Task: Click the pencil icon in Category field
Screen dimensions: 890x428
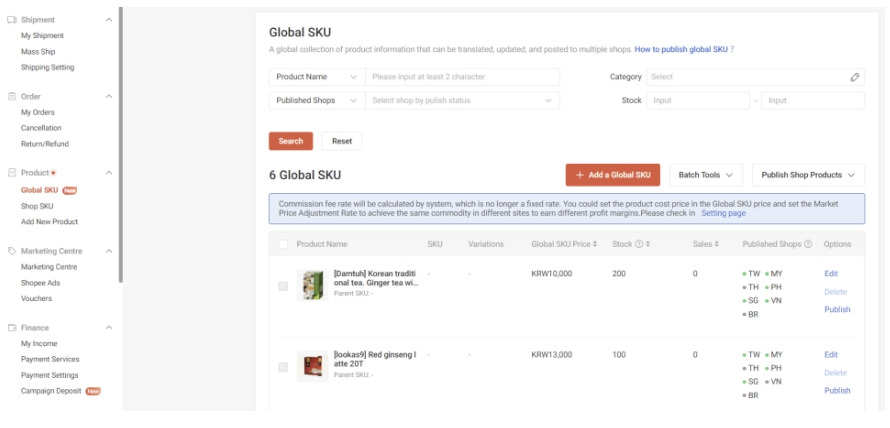Action: (855, 77)
